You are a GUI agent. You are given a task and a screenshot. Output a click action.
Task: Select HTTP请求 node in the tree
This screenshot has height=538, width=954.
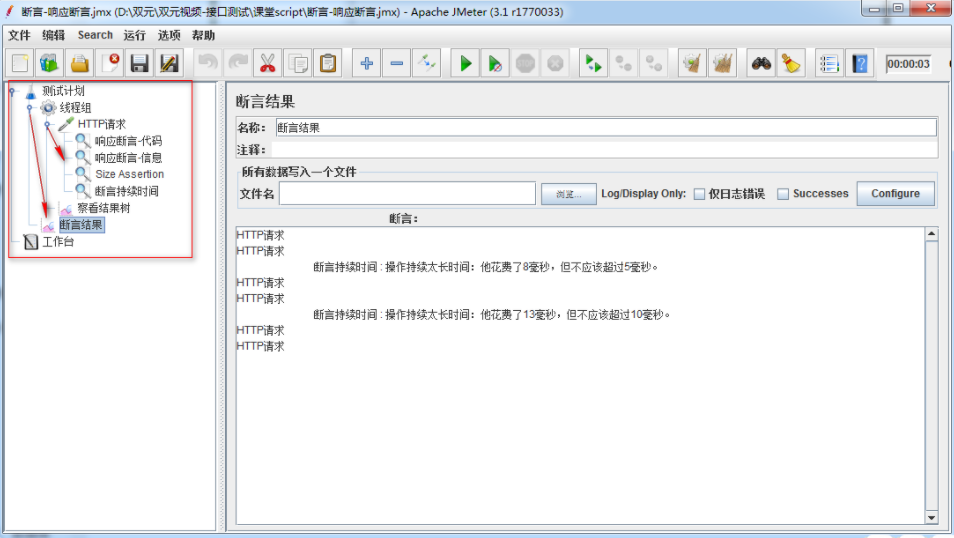(x=102, y=125)
